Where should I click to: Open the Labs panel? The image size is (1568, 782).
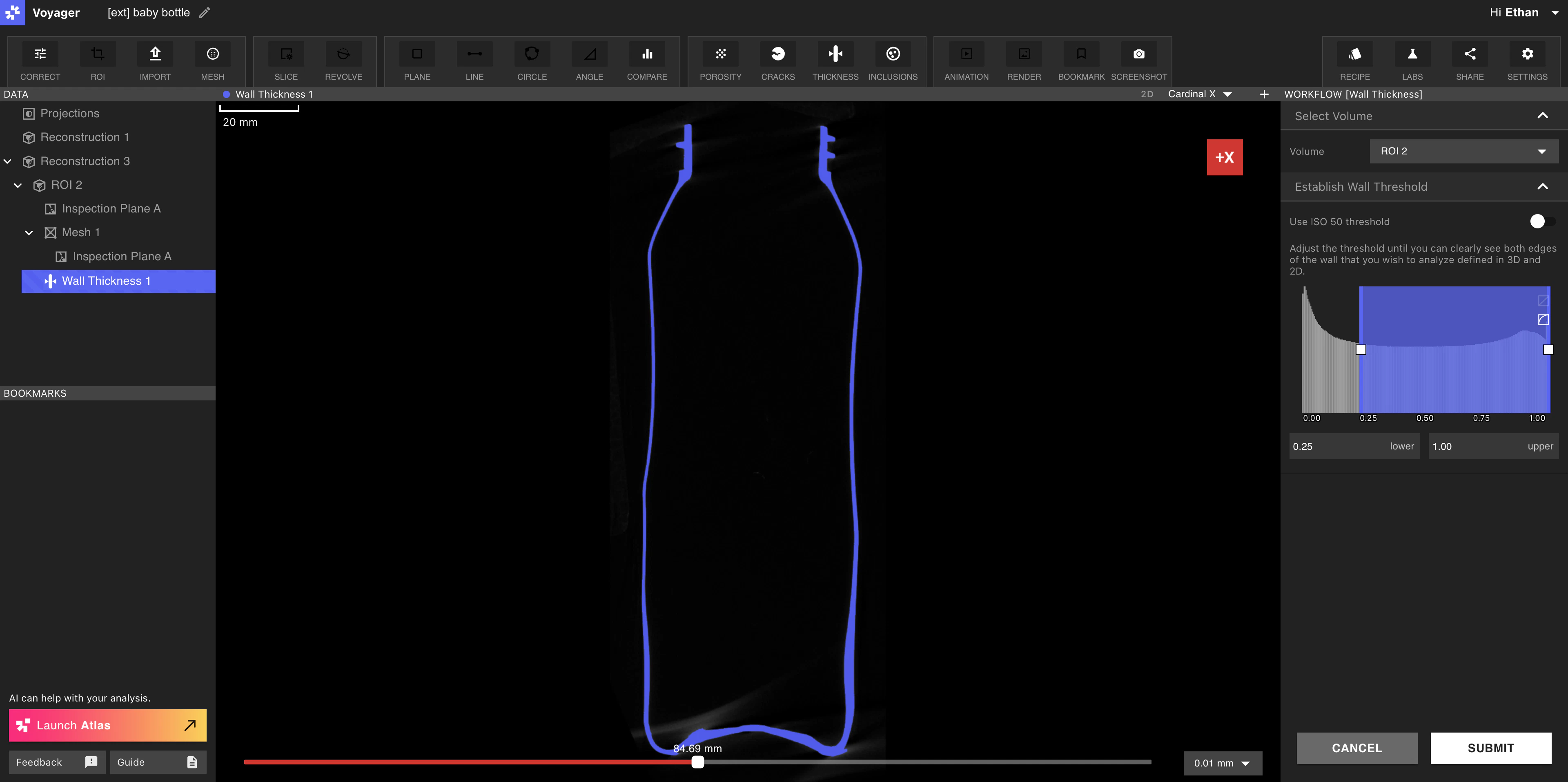[x=1412, y=60]
